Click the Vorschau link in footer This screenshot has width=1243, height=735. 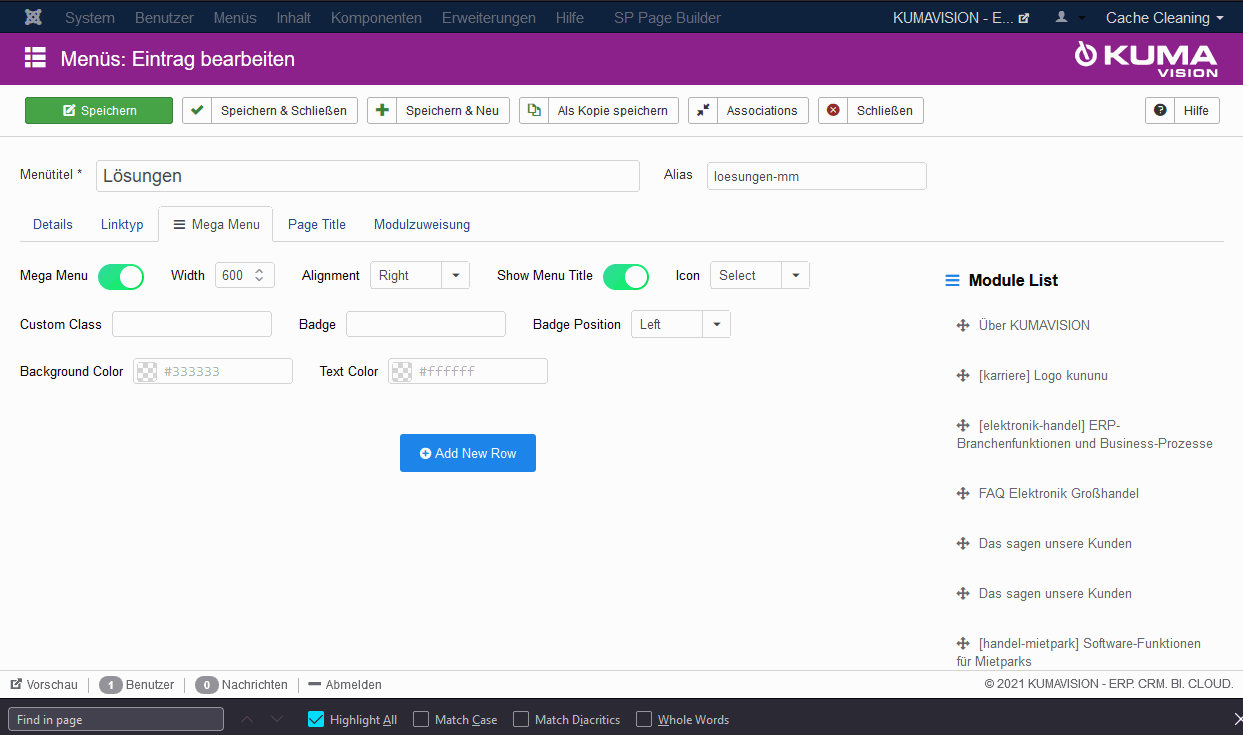pos(44,685)
